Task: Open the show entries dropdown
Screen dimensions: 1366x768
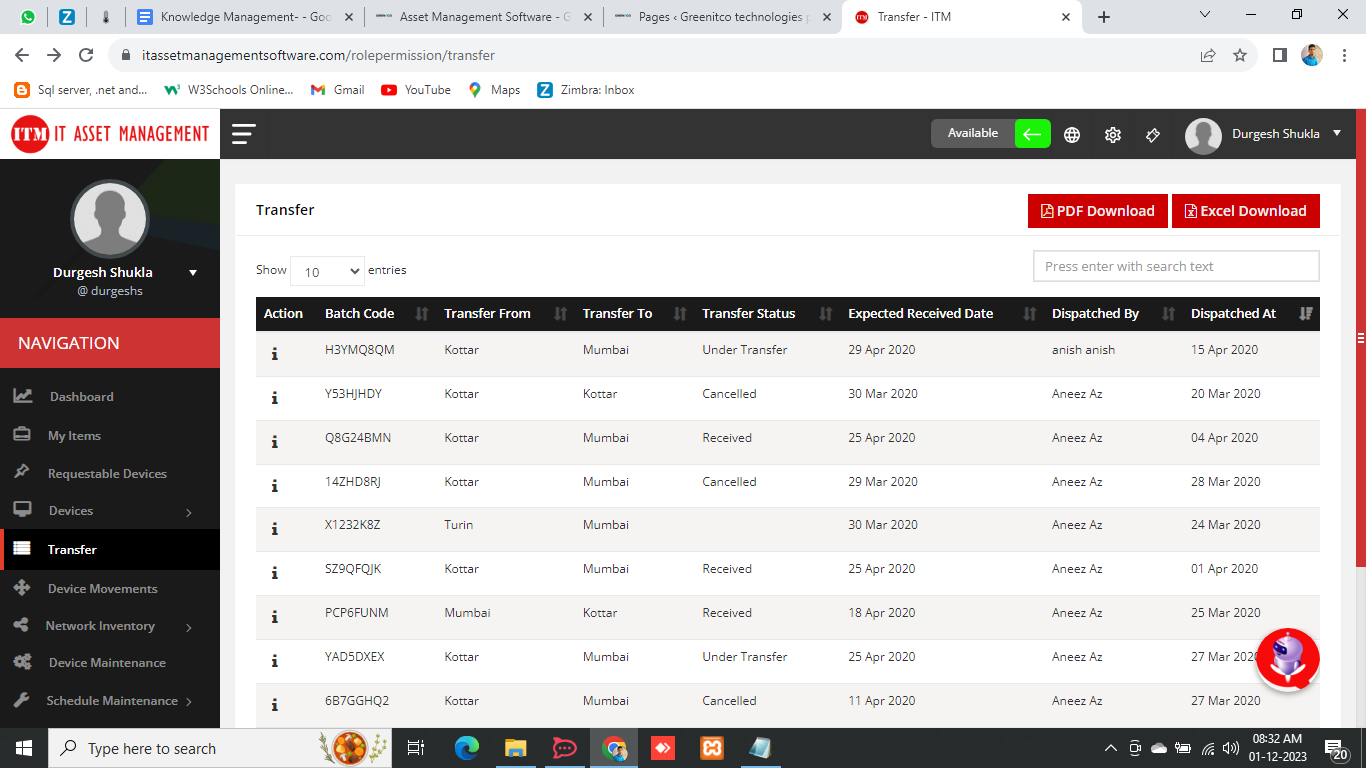Action: [327, 271]
